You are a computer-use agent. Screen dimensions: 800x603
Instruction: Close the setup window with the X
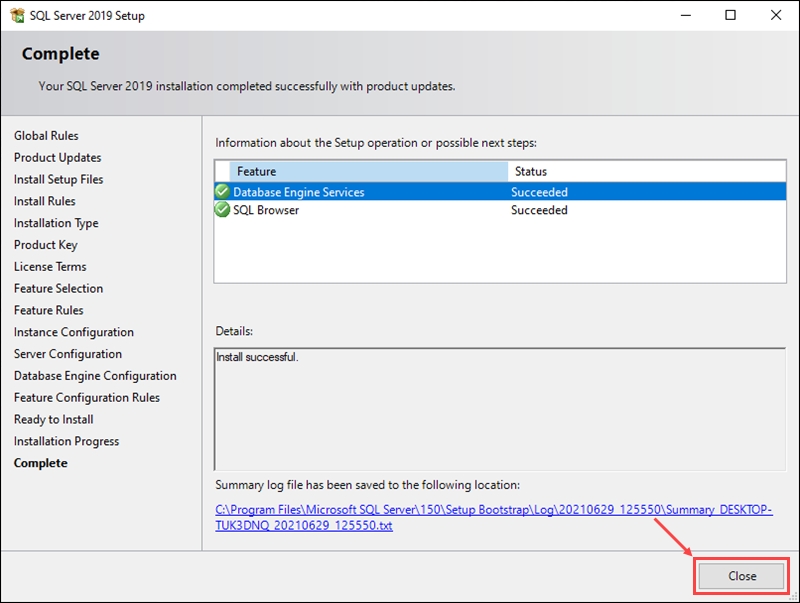coord(776,15)
